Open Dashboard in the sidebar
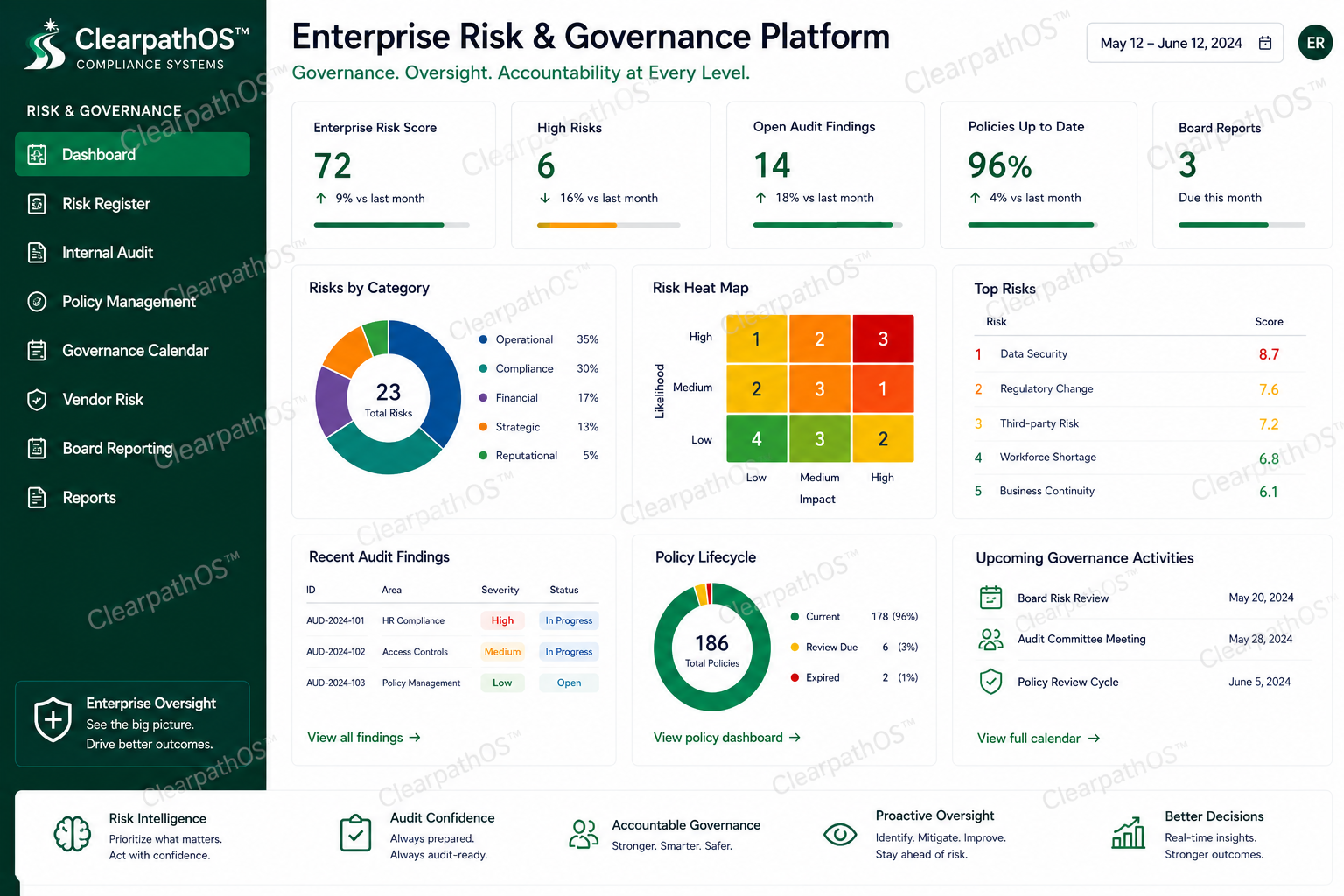Viewport: 1344px width, 896px height. pos(132,154)
